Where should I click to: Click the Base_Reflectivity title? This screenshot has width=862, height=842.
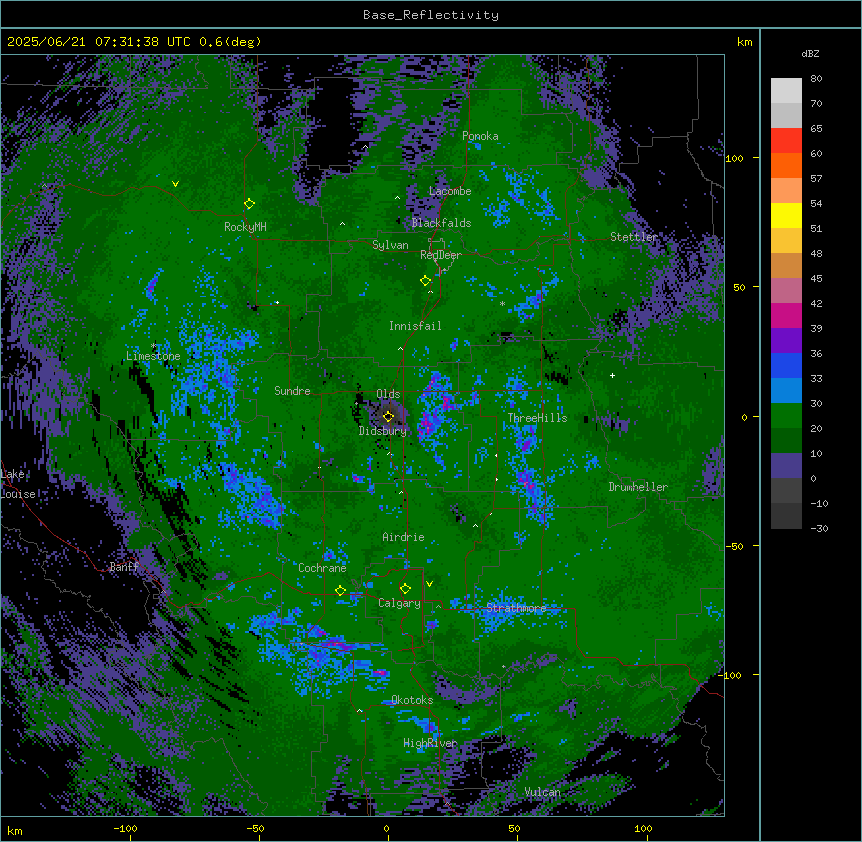coord(431,15)
